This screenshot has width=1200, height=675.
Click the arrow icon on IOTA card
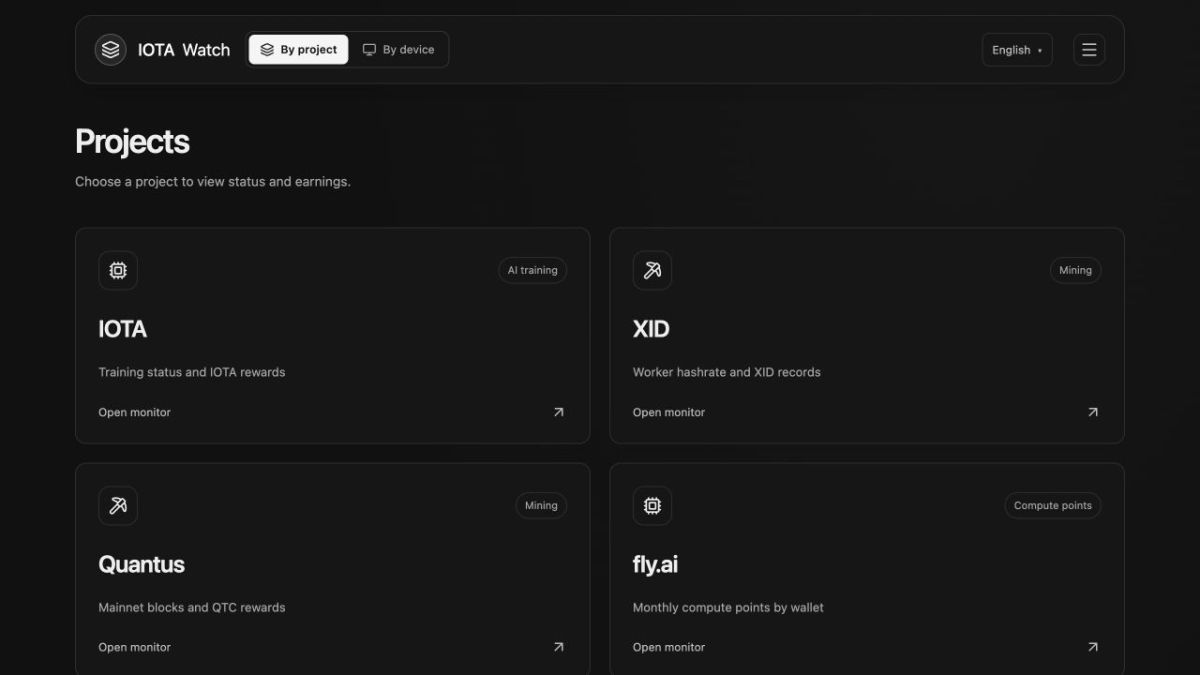[558, 412]
